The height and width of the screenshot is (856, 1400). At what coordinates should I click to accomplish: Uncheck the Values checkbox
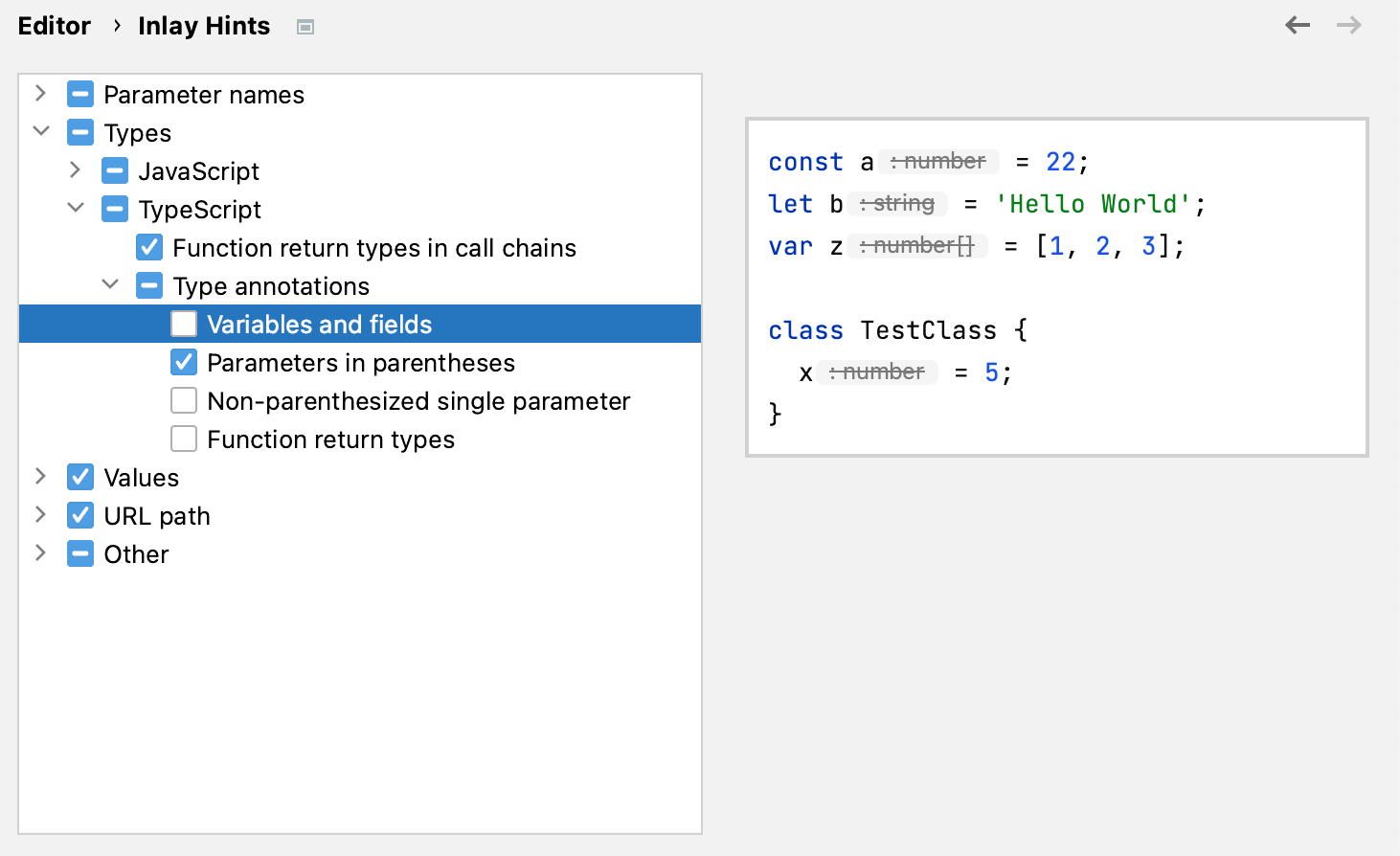[80, 477]
